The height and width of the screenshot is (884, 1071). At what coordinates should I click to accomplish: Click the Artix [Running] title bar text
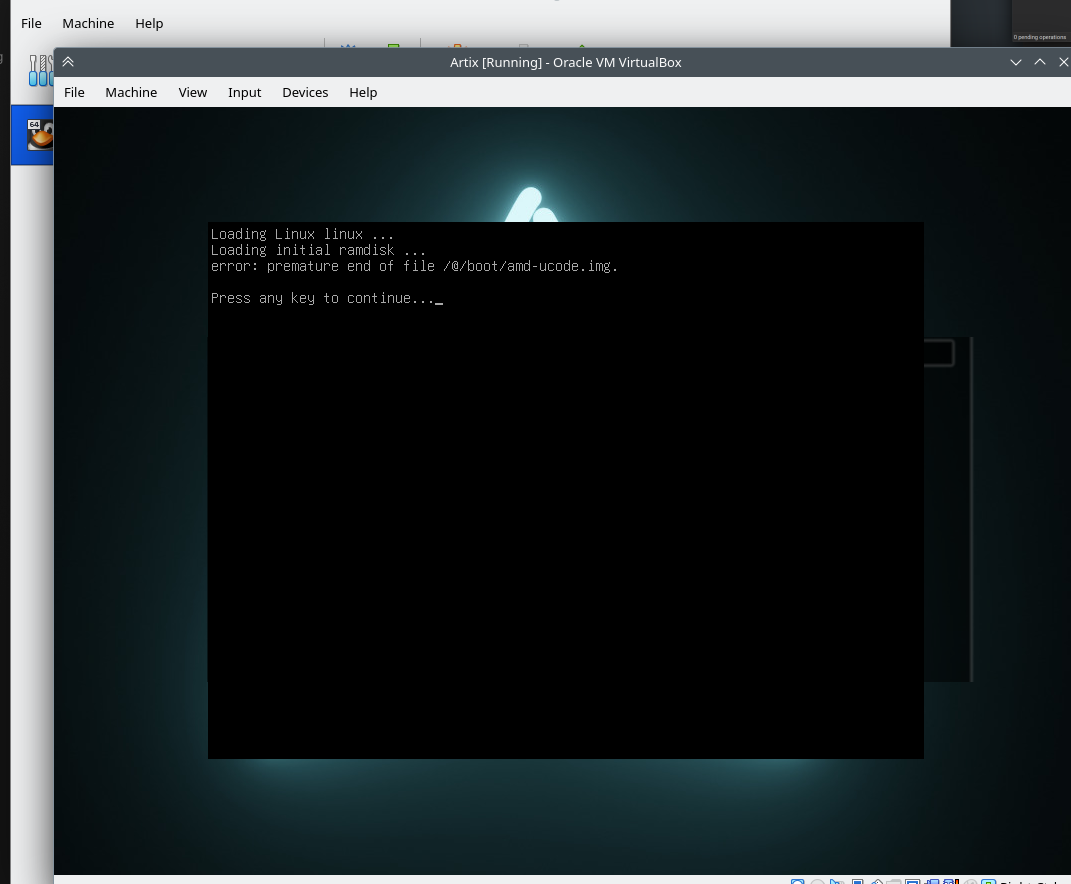[x=566, y=62]
